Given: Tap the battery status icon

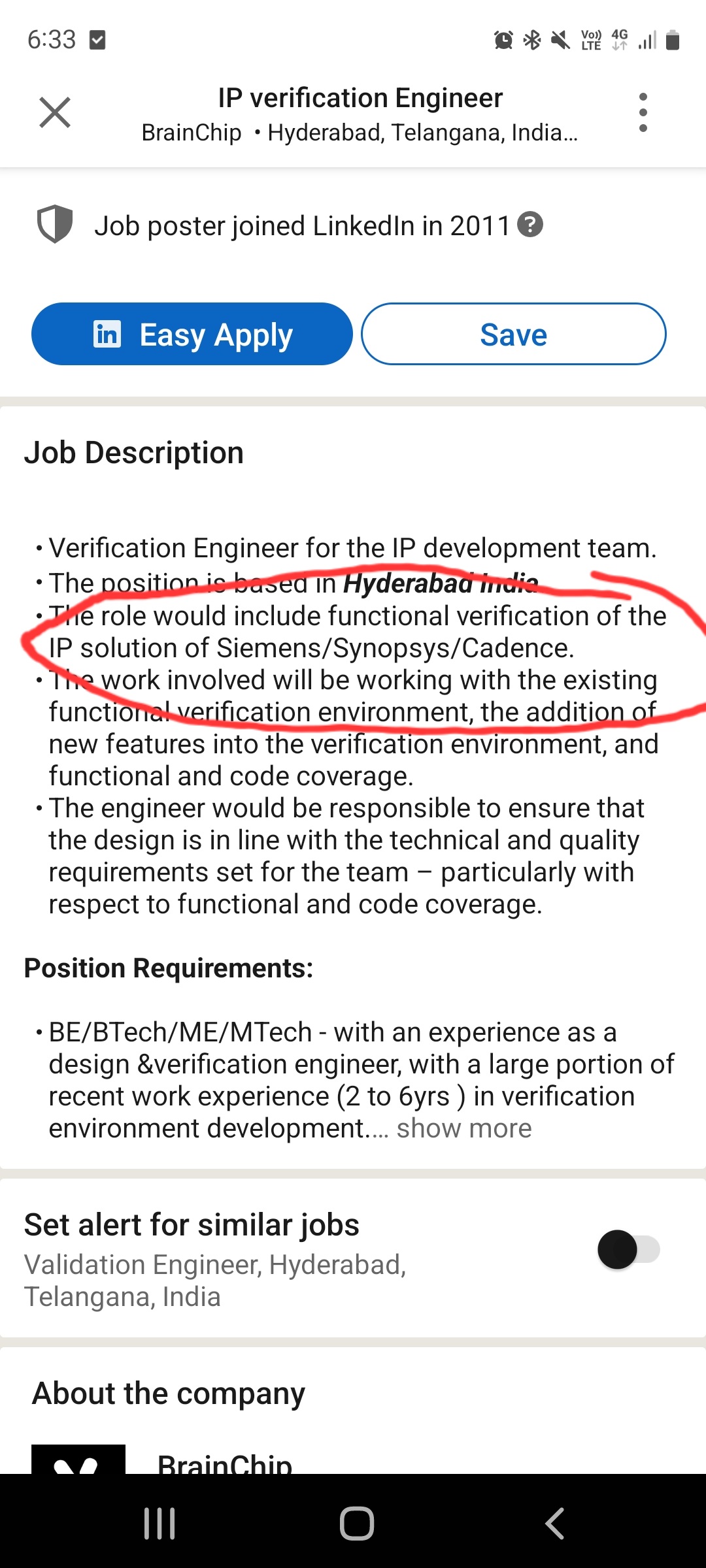Looking at the screenshot, I should coord(673,41).
